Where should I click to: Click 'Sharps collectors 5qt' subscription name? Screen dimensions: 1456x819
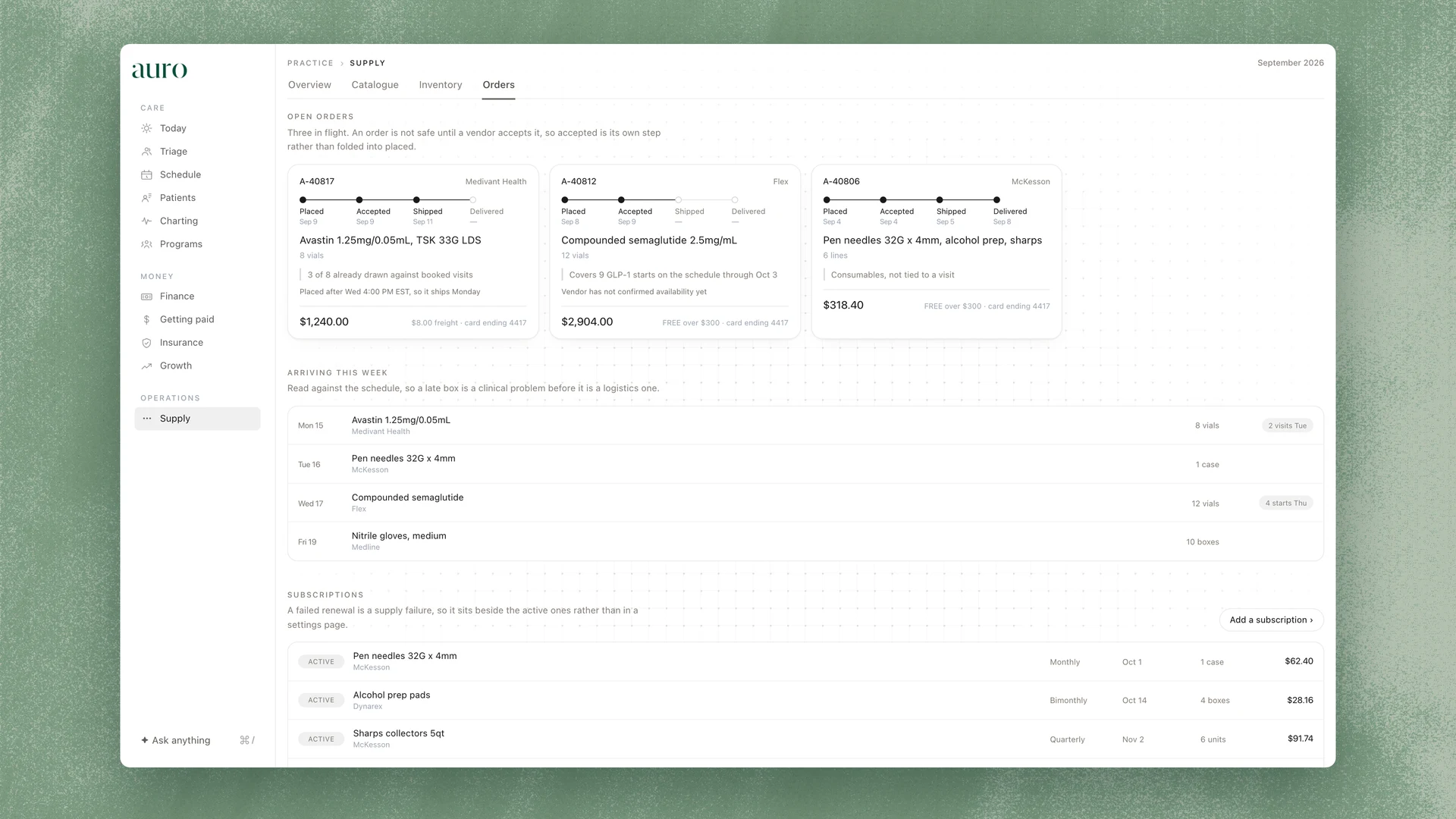(398, 733)
